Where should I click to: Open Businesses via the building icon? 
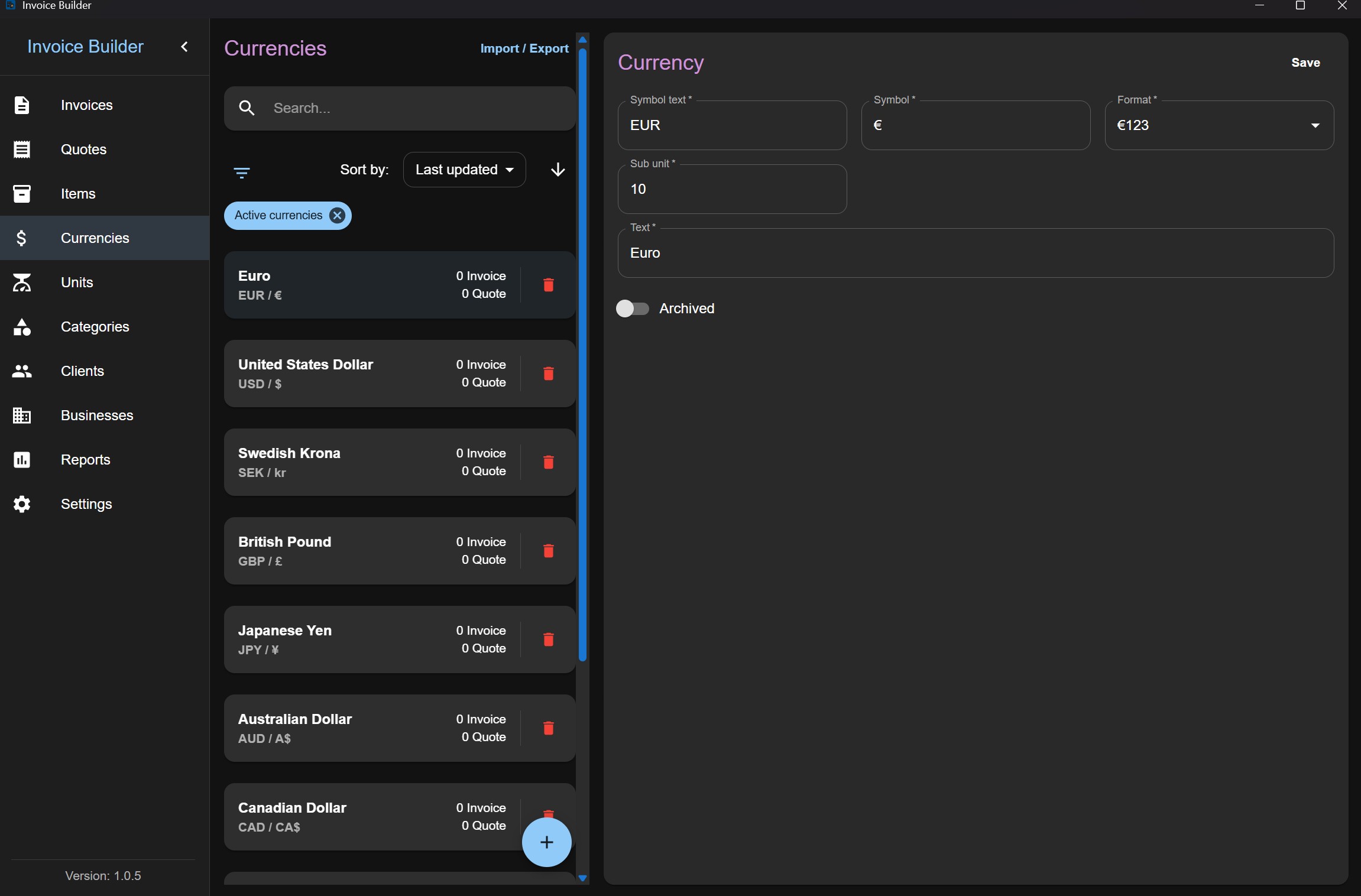22,415
